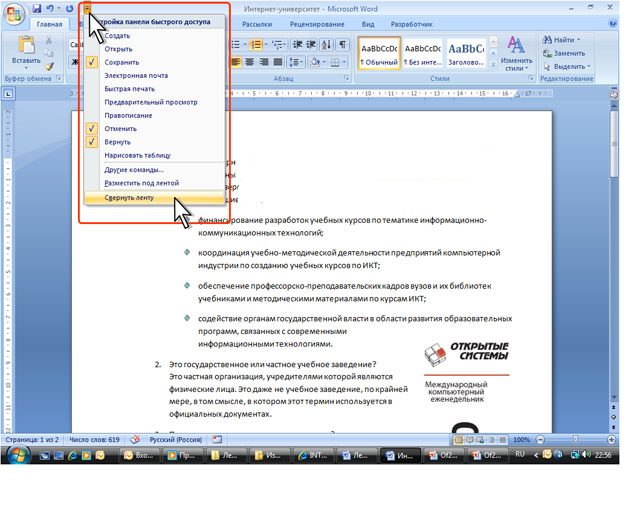The width and height of the screenshot is (640, 512).
Task: Click the vertical scrollbar thumb
Action: [x=614, y=144]
